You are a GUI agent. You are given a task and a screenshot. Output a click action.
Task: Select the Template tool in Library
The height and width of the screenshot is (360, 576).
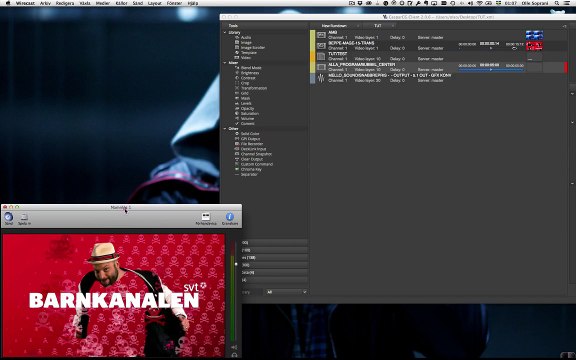coord(249,53)
